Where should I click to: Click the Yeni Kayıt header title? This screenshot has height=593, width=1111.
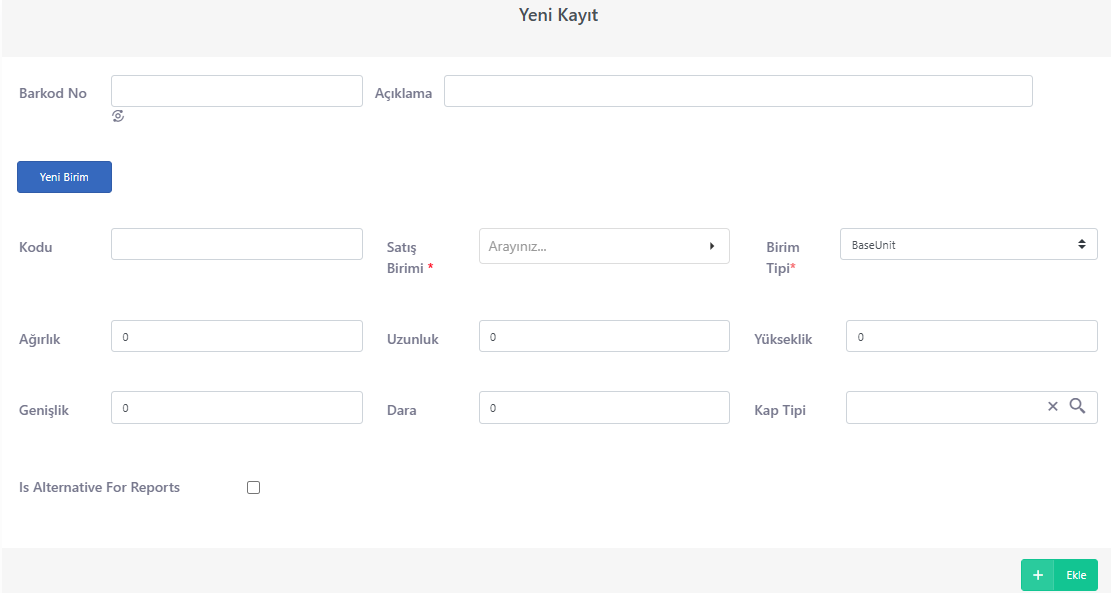(558, 15)
